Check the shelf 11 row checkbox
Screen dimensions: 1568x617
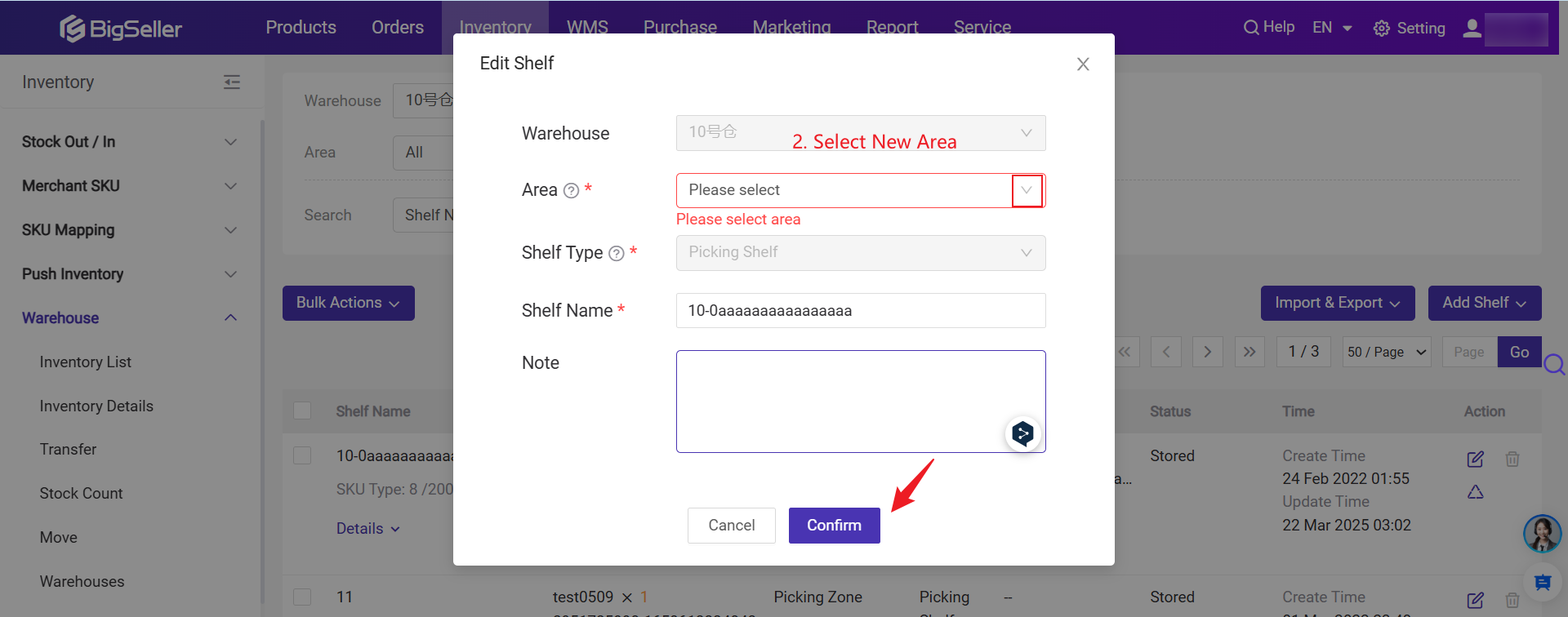(x=302, y=597)
